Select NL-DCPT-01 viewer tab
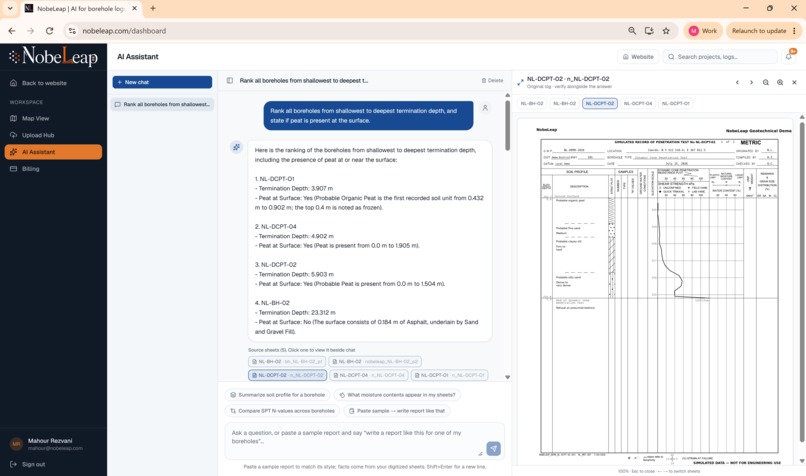This screenshot has width=806, height=476. click(x=675, y=103)
